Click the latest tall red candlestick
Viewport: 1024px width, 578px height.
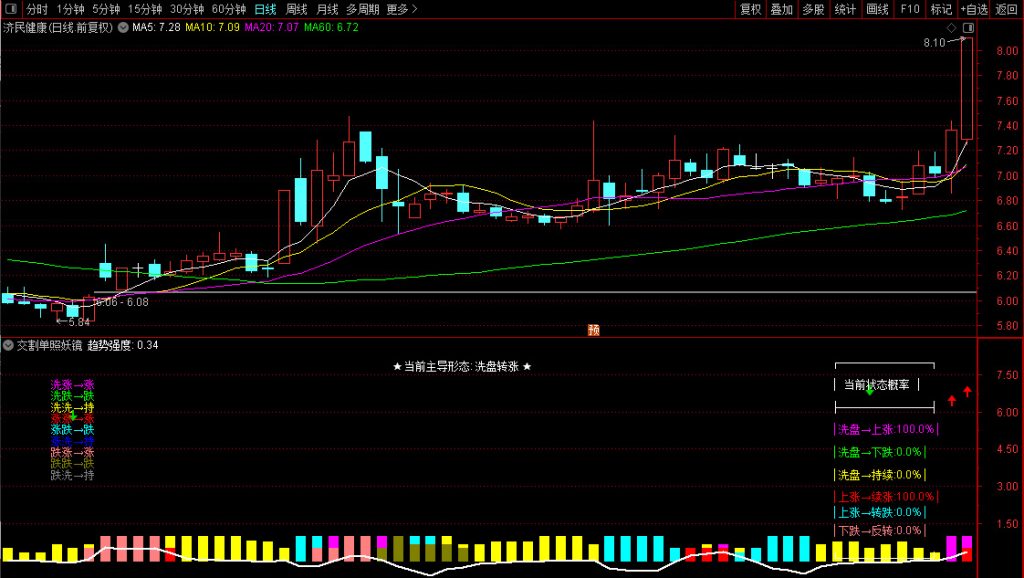(967, 88)
